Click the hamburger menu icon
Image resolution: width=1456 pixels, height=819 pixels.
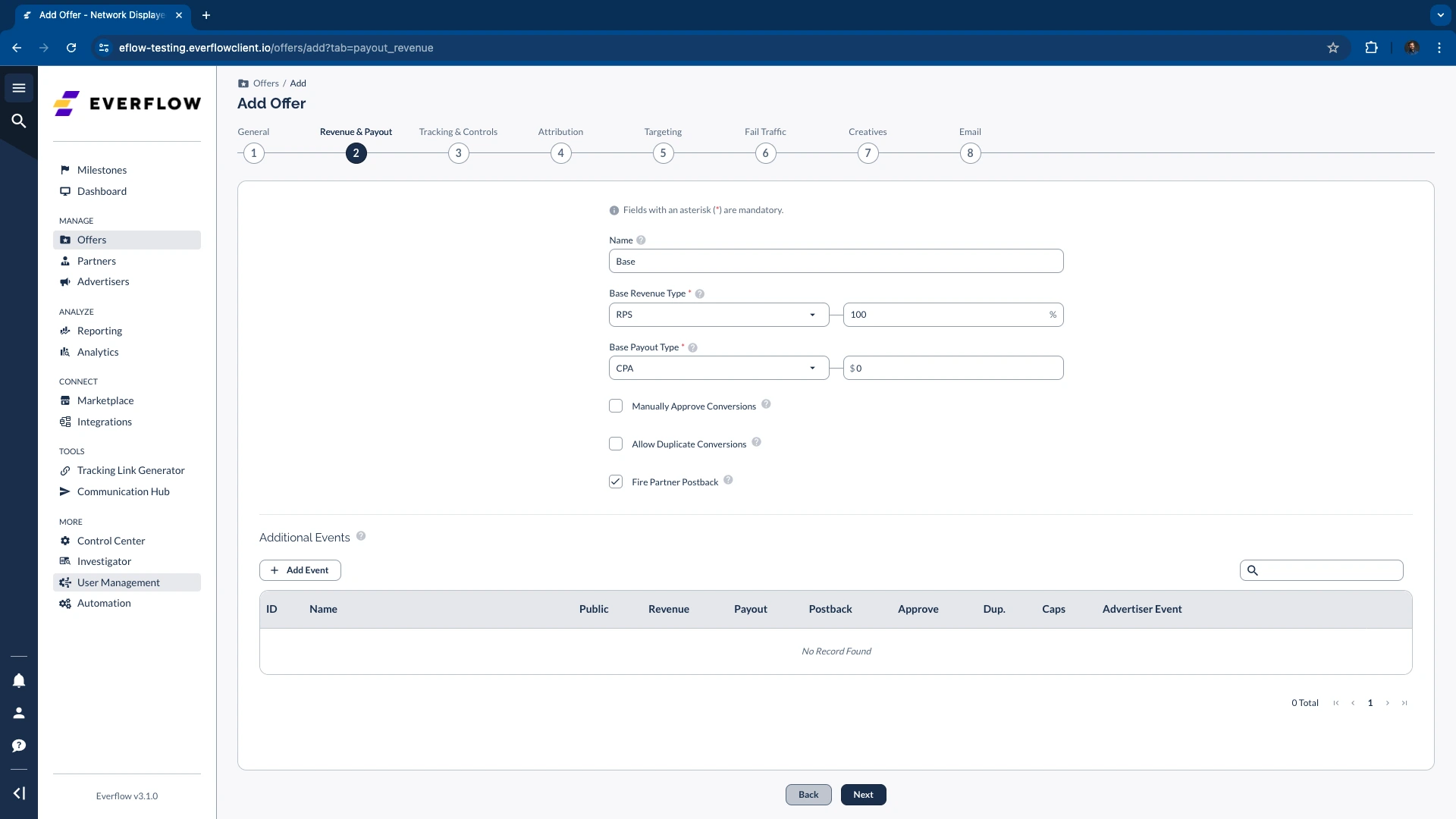(19, 88)
